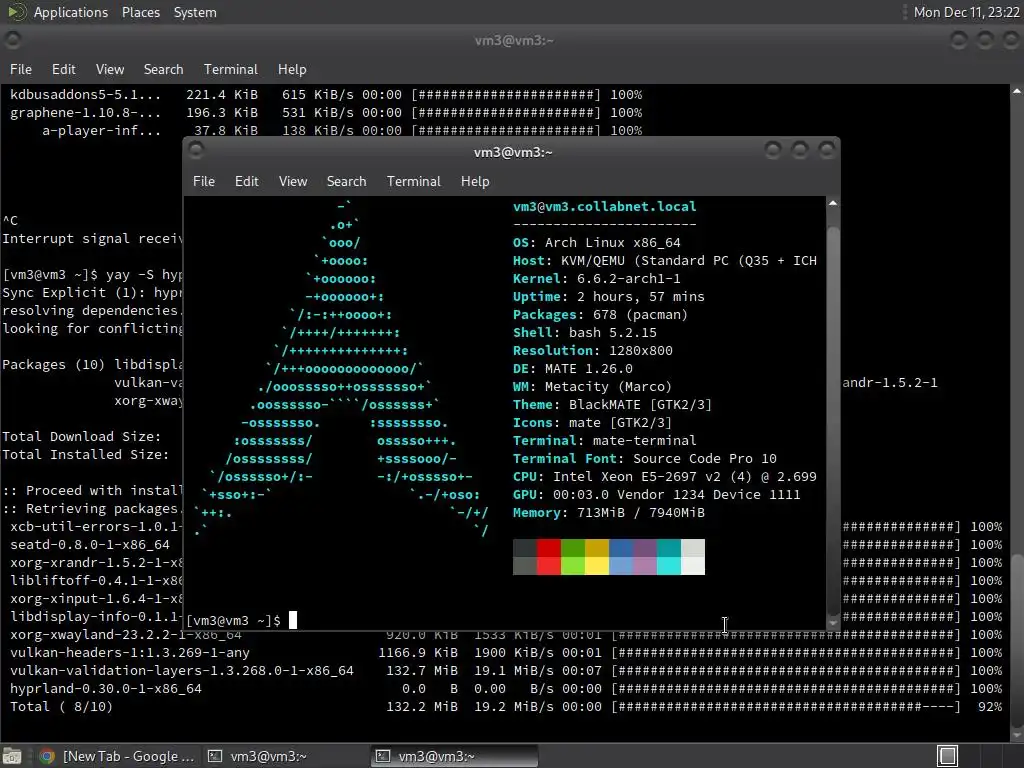Click the Memory: 713MiB / 7940MiB line

609,513
